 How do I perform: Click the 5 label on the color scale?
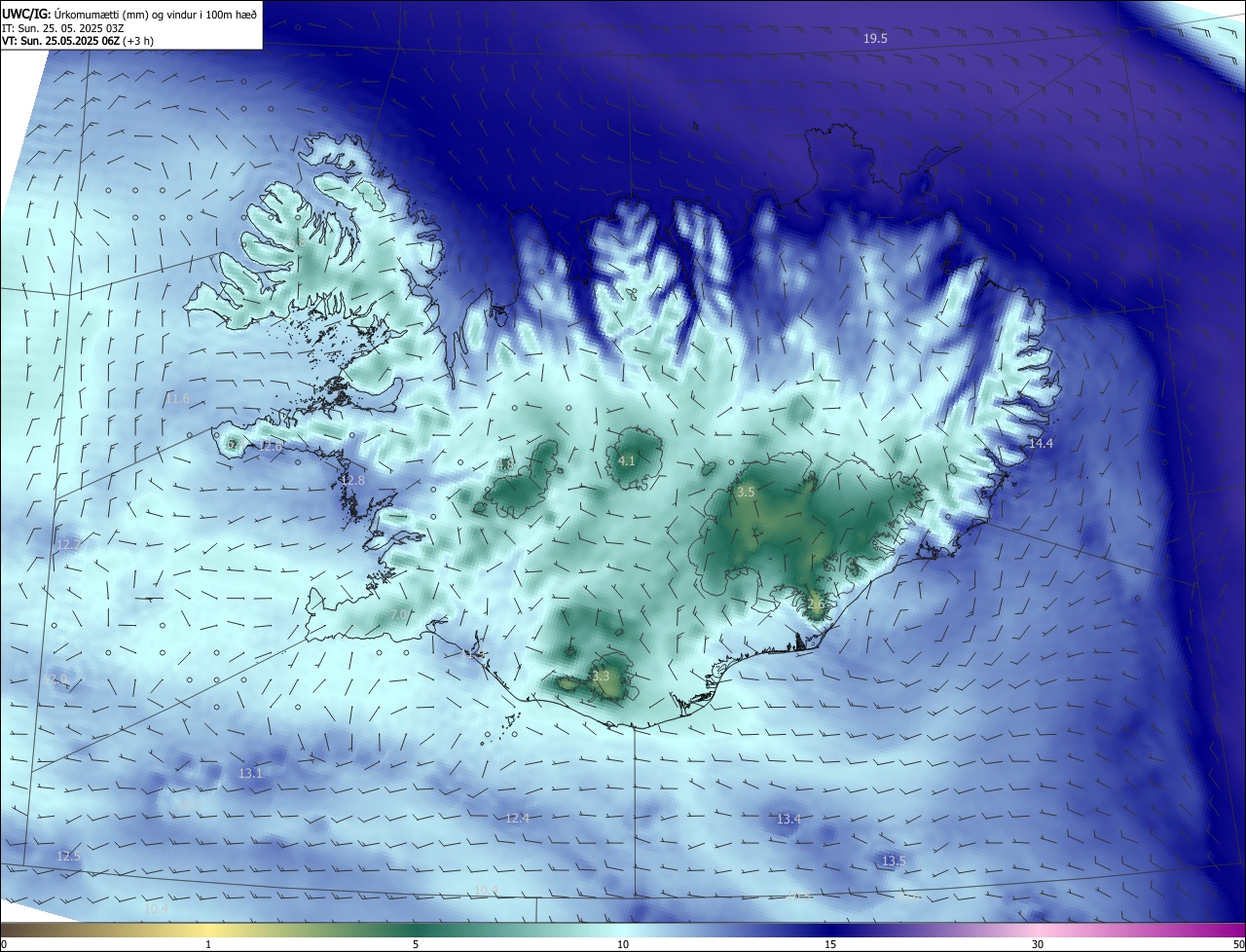click(x=416, y=944)
